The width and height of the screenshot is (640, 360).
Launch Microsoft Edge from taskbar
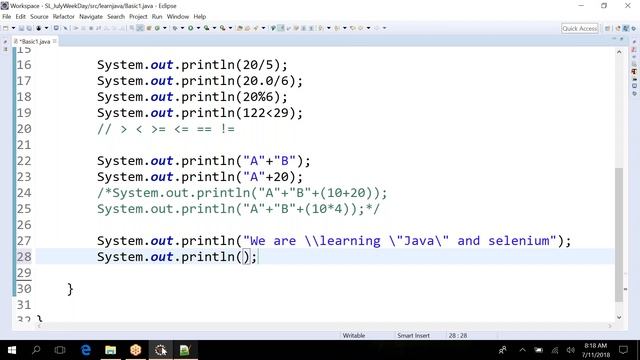(86, 350)
